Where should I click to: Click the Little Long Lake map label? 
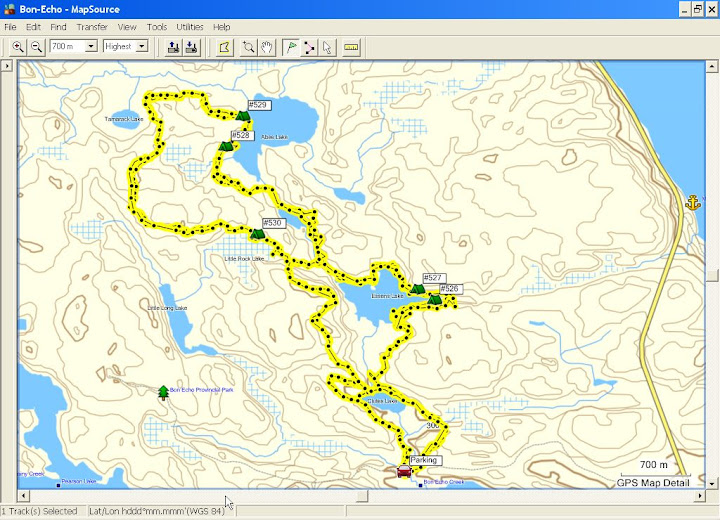click(168, 308)
